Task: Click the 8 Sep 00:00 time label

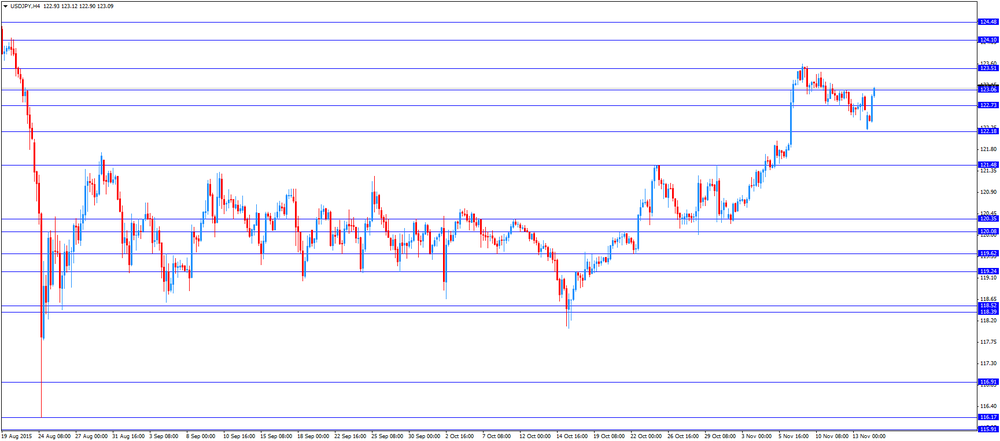Action: coord(201,437)
